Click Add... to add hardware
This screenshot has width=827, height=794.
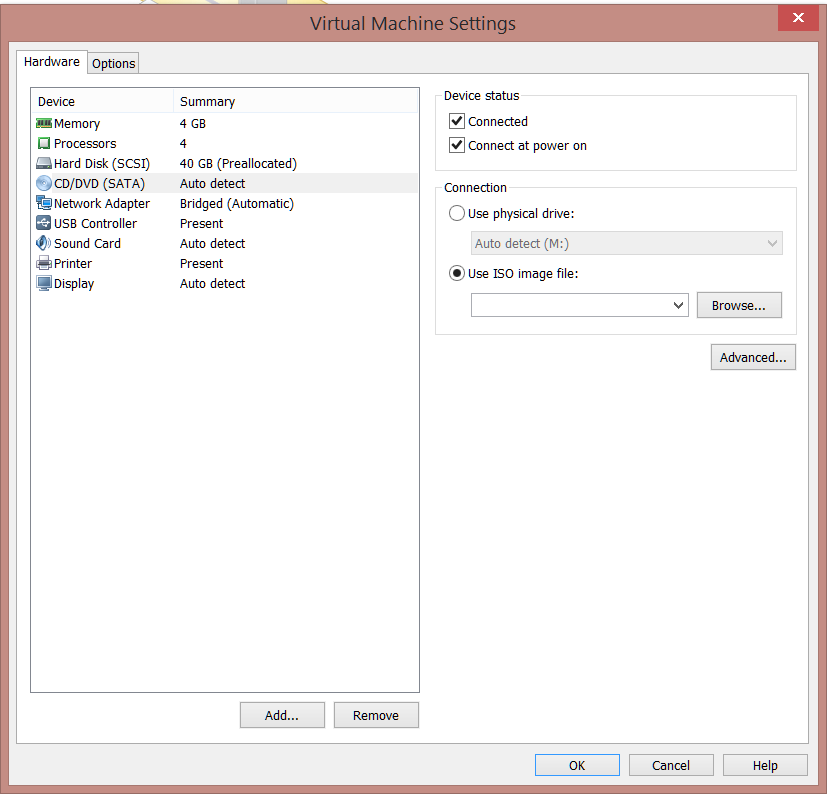tap(282, 715)
